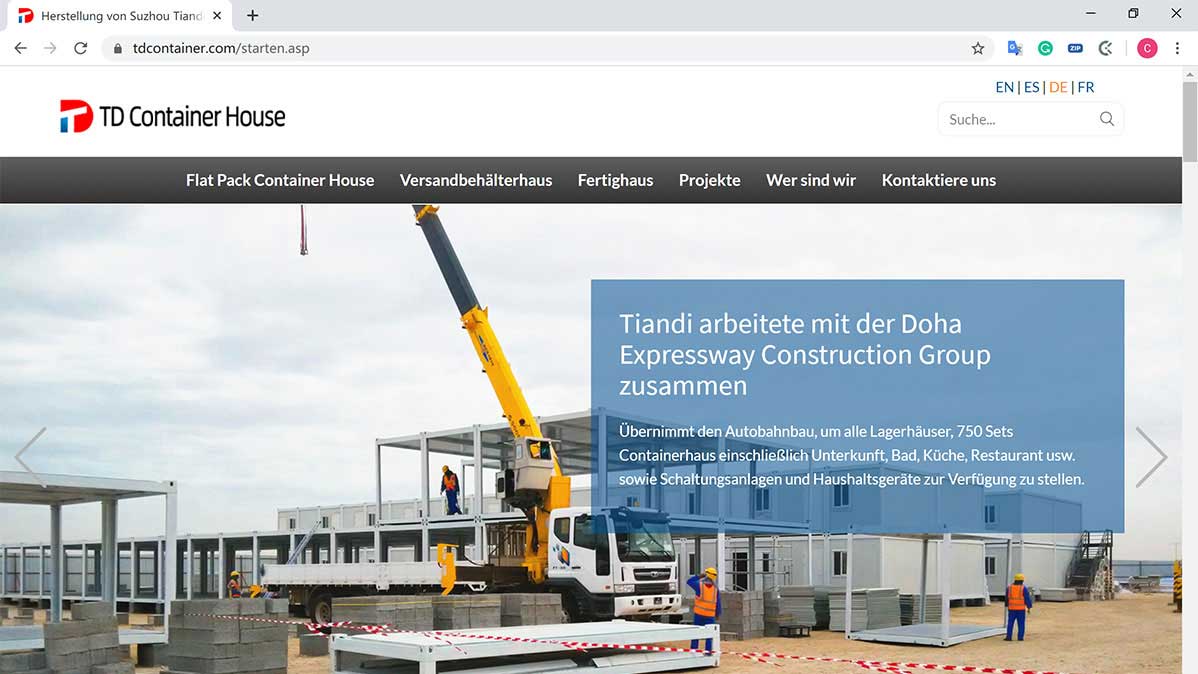Restore down the Chrome window
Screen dimensions: 1198x674
click(1133, 14)
